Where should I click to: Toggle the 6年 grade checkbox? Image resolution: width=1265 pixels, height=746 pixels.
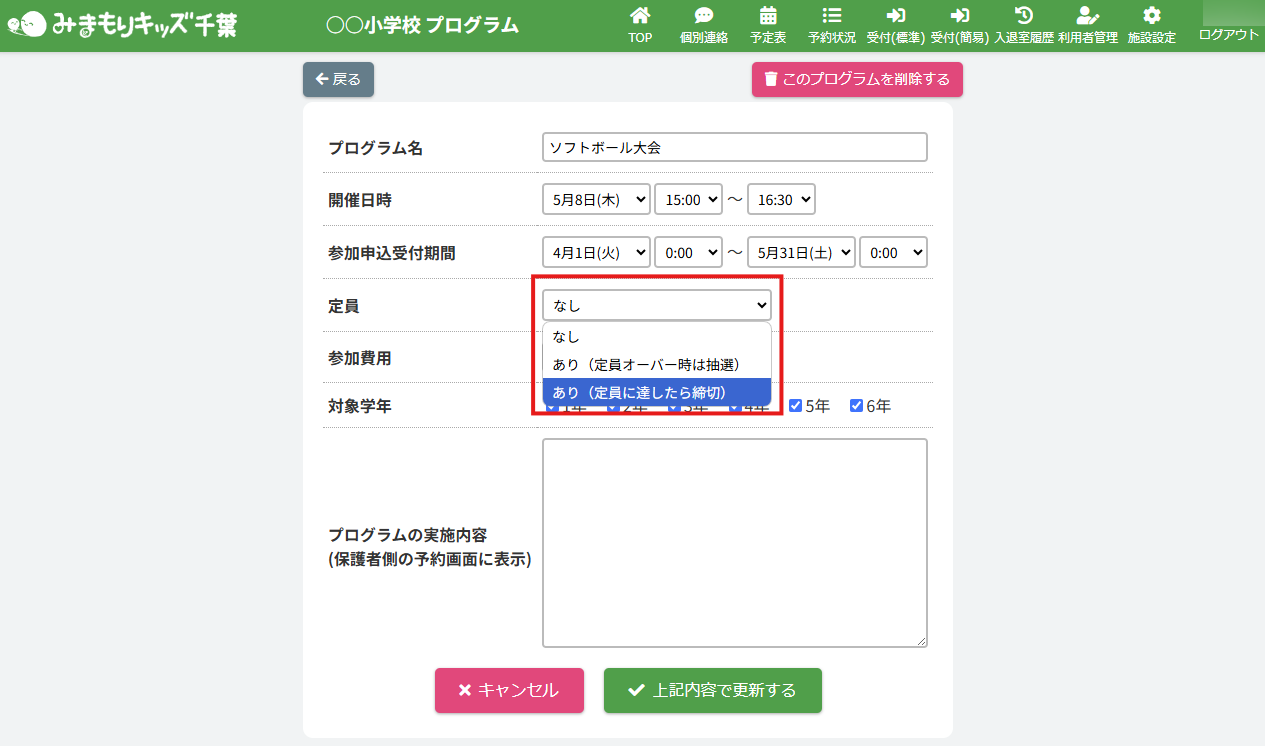857,406
